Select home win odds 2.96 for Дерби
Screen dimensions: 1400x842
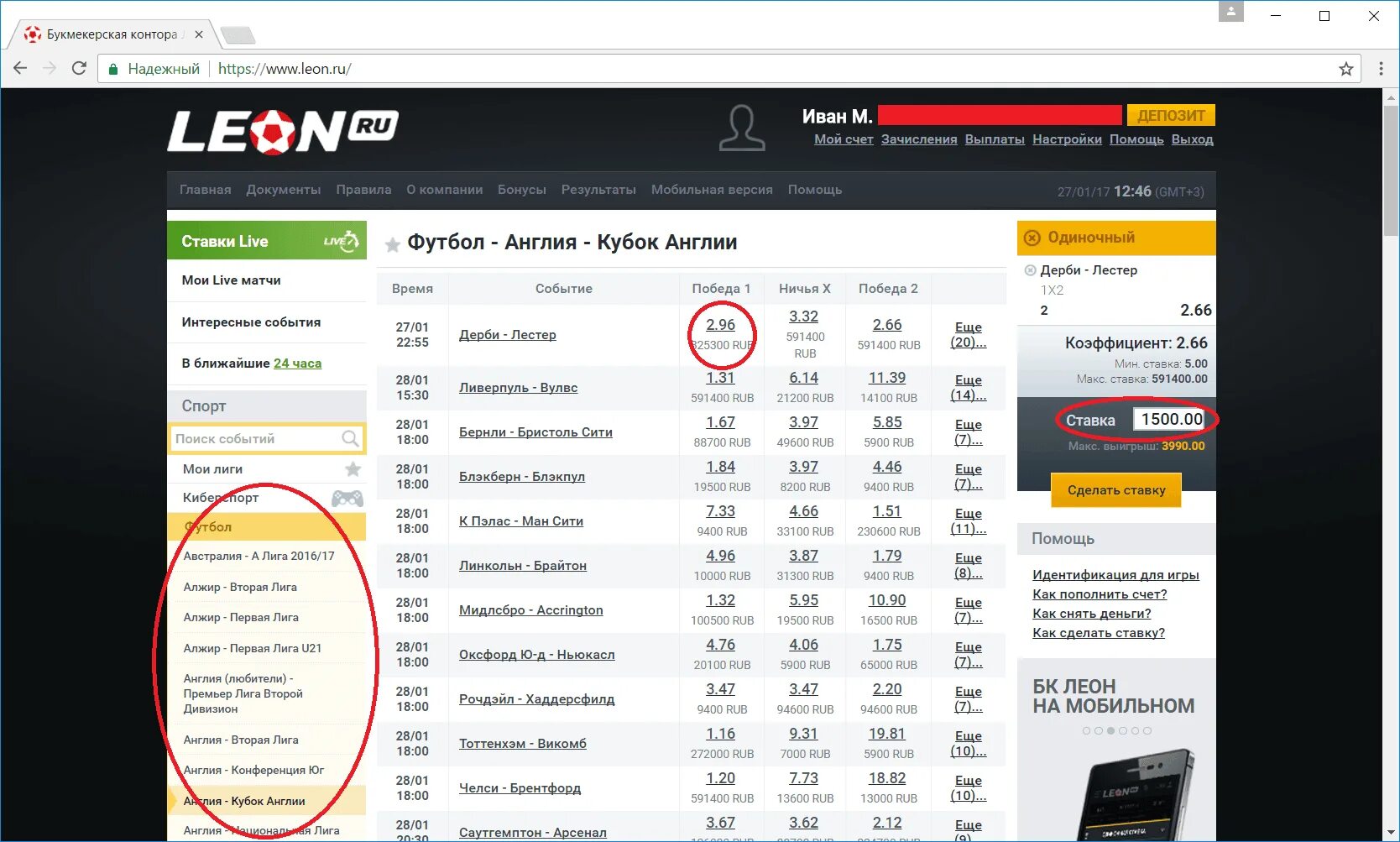click(x=720, y=325)
